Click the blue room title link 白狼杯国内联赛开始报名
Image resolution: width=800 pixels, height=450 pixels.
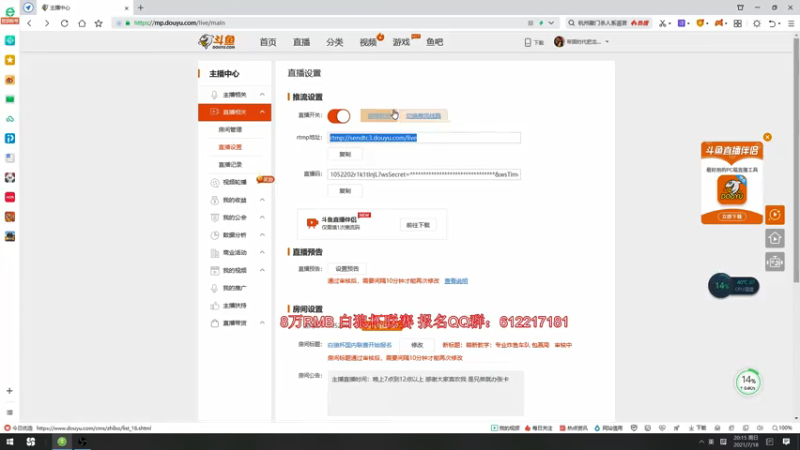click(x=360, y=345)
